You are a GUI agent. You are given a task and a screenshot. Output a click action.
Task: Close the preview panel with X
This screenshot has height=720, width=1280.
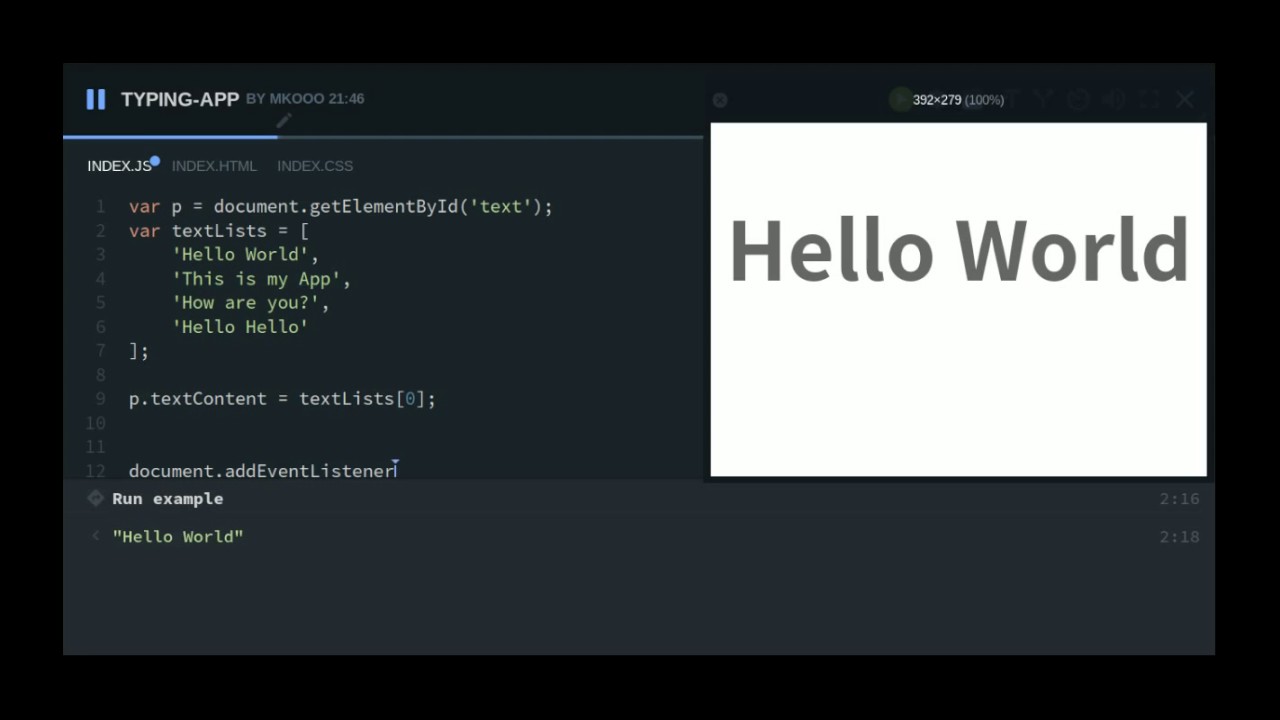1185,99
